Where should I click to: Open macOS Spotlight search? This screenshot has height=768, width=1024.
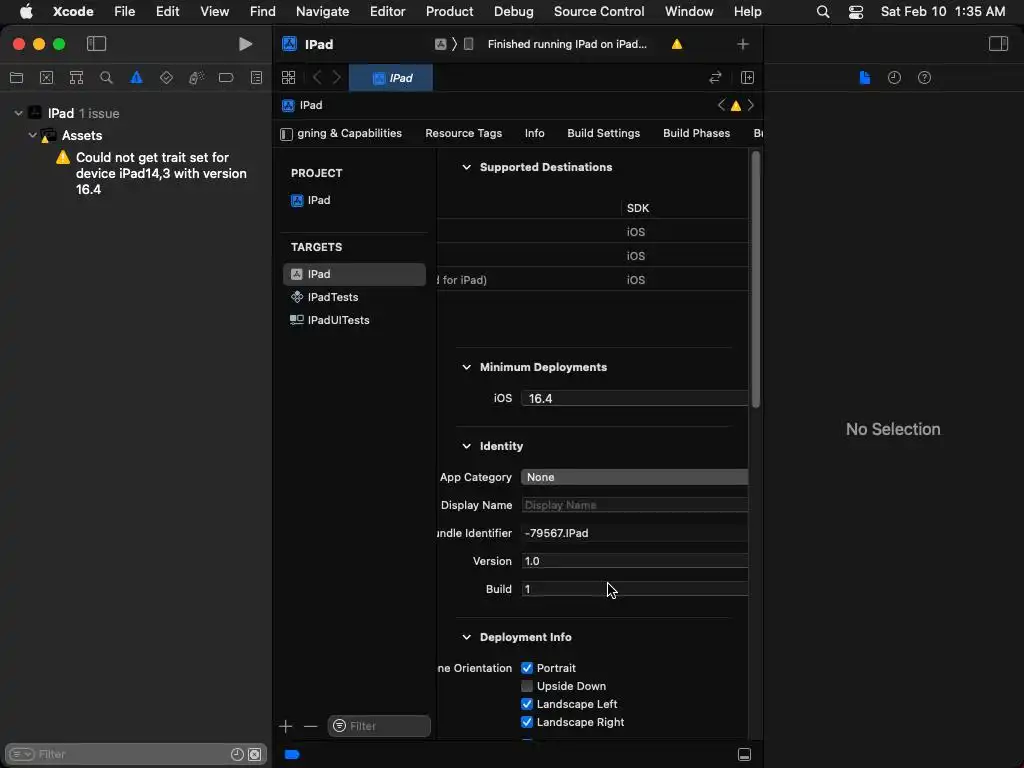click(x=823, y=12)
